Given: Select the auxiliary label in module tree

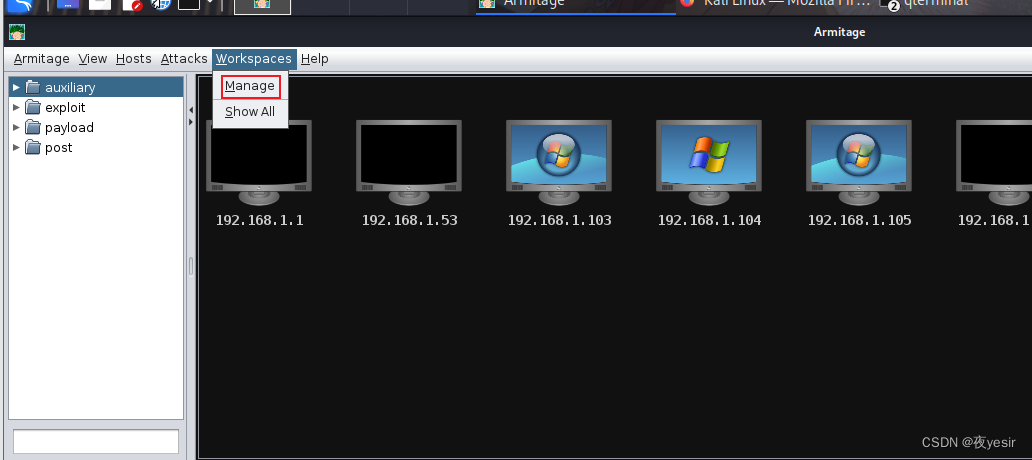Looking at the screenshot, I should 70,87.
